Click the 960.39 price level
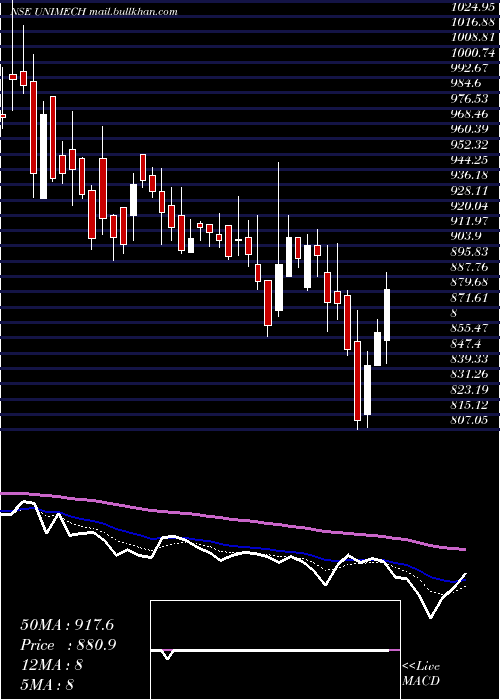 coord(470,129)
